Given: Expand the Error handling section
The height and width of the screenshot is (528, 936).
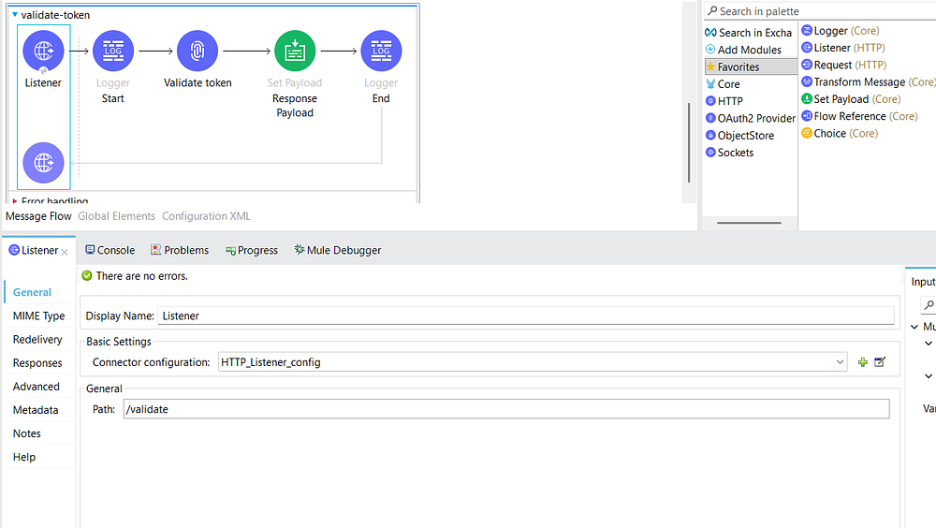Looking at the screenshot, I should [x=14, y=201].
